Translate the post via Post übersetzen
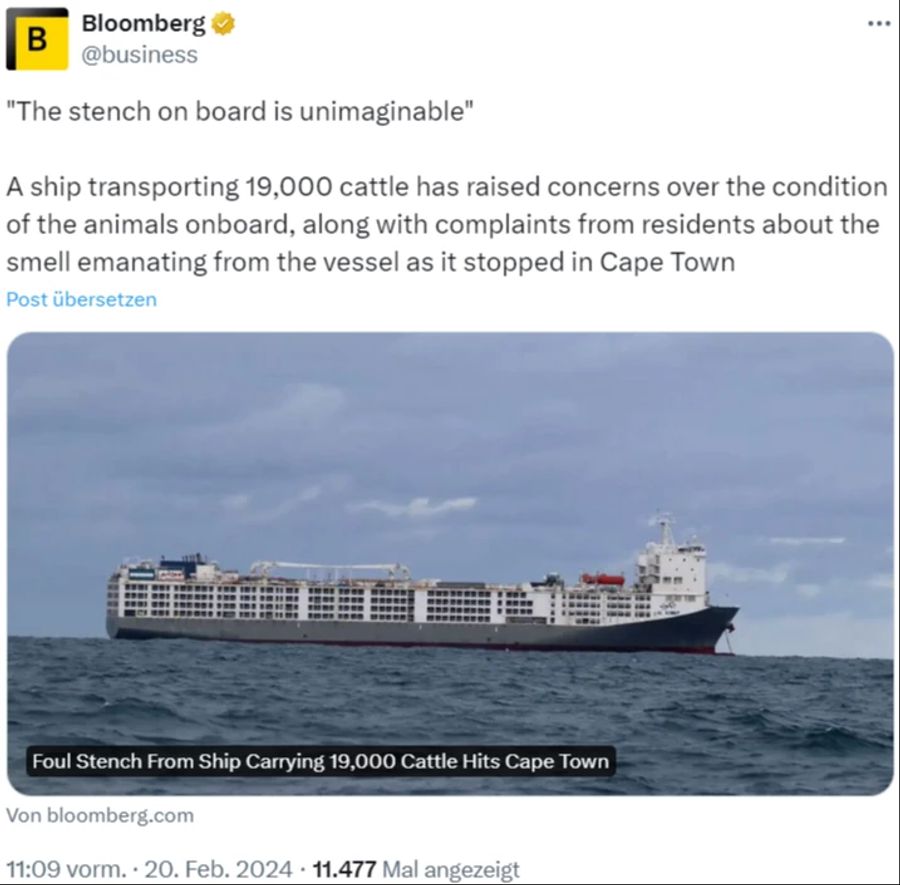 click(82, 300)
